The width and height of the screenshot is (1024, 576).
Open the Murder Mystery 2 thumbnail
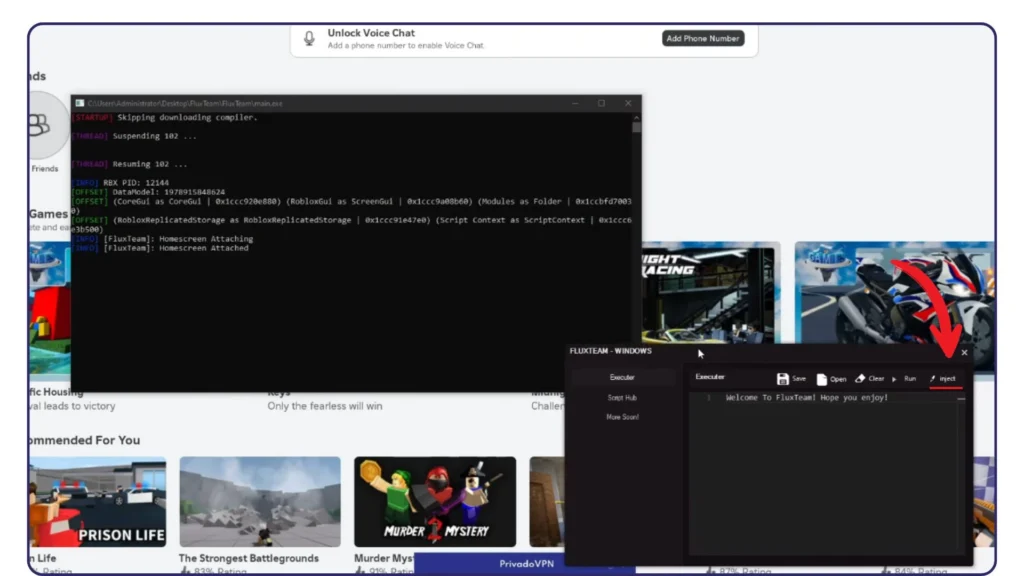pos(435,502)
